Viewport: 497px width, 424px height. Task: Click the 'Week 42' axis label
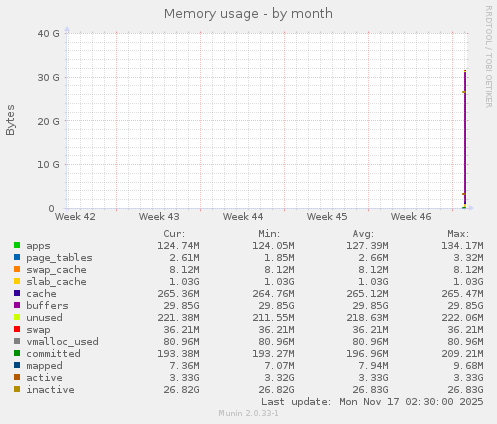click(x=75, y=217)
